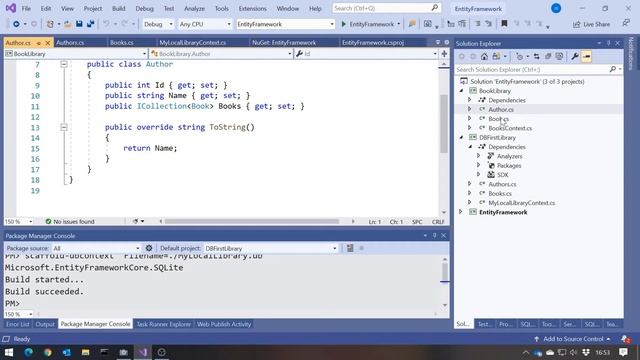Collapse the ToString method outlining box on line 13
The image size is (640, 360).
click(x=64, y=127)
